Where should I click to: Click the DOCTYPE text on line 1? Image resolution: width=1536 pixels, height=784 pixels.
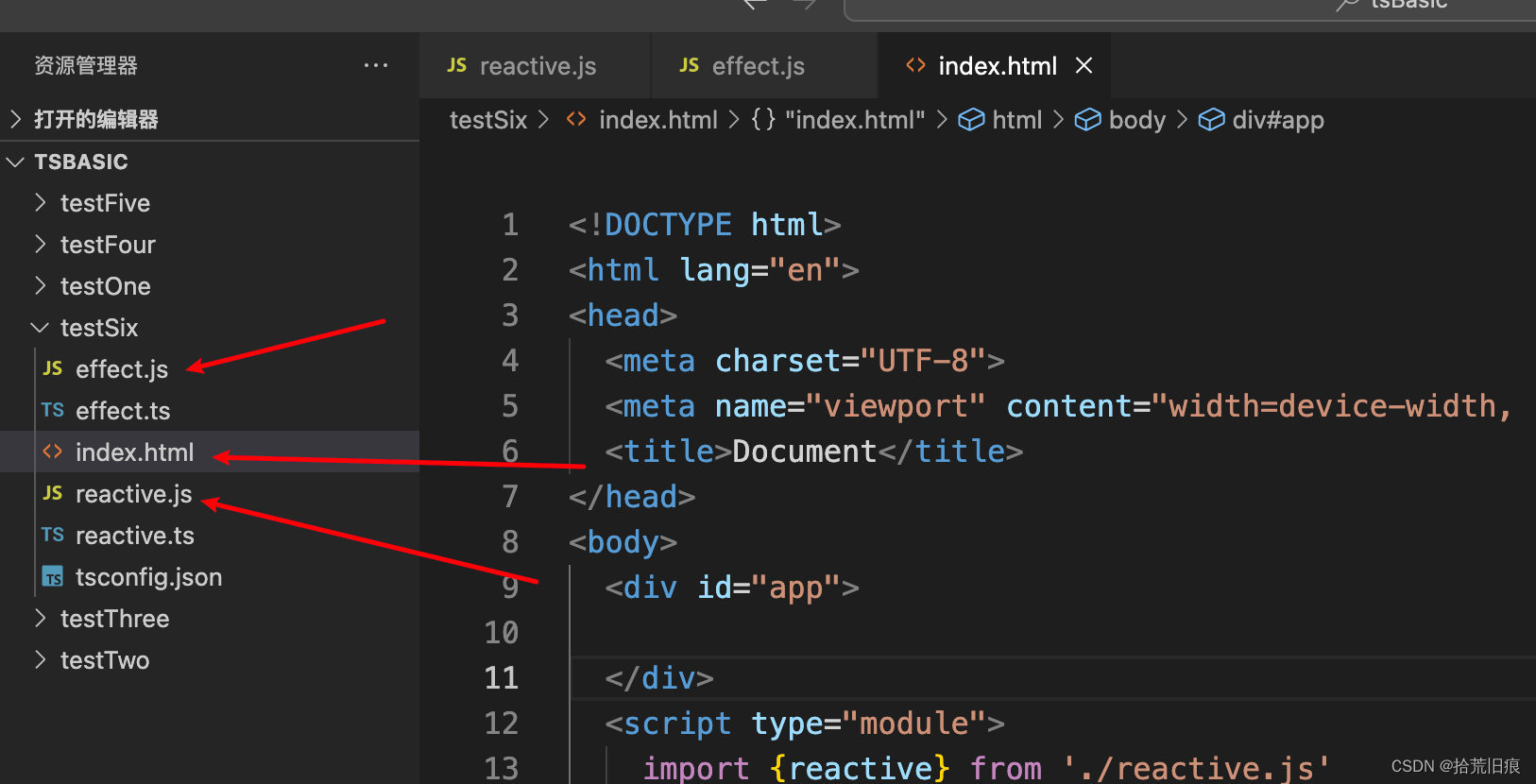coord(668,225)
